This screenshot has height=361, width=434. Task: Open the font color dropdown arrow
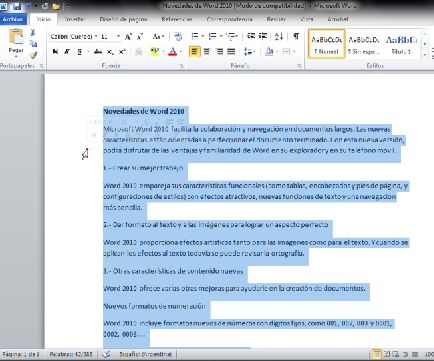181,52
